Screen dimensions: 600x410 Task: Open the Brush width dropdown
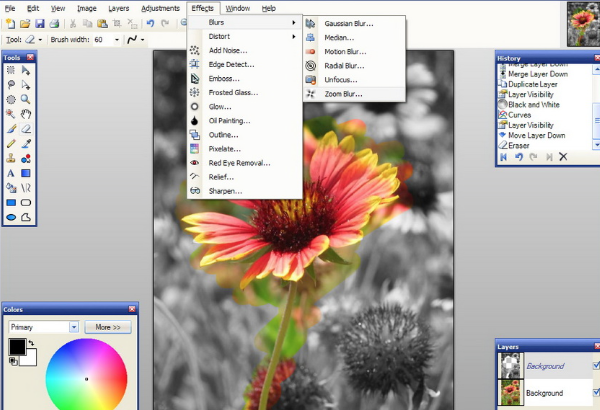click(x=117, y=39)
